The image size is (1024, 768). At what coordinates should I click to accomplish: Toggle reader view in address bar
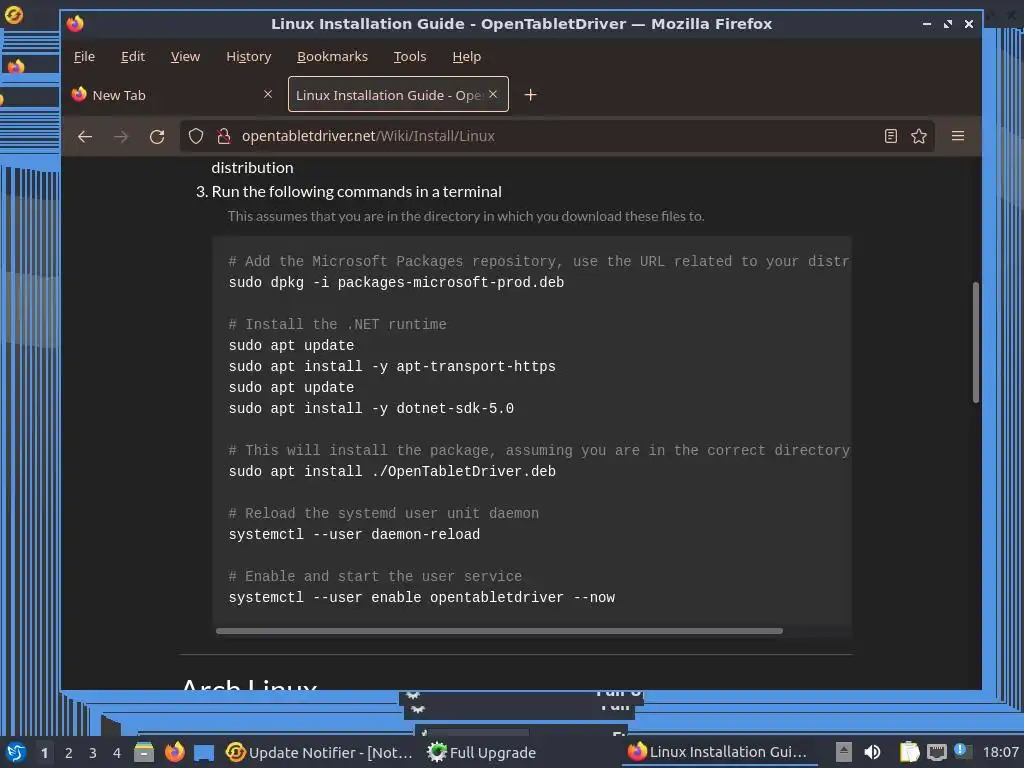coord(890,136)
